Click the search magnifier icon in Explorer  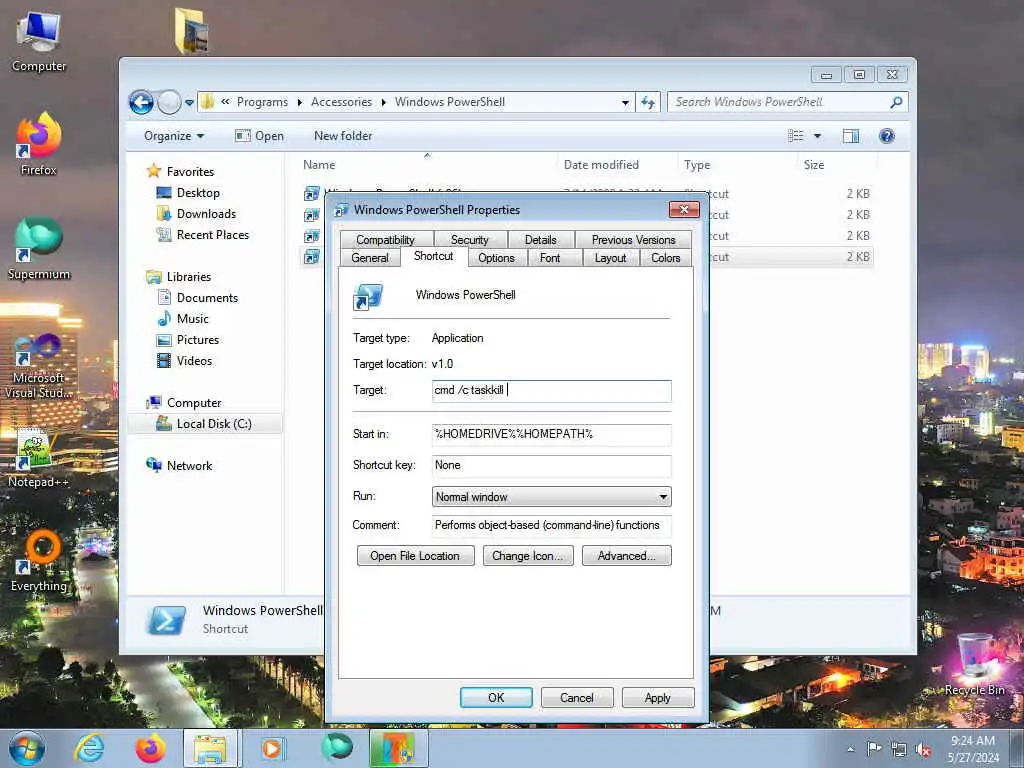896,102
